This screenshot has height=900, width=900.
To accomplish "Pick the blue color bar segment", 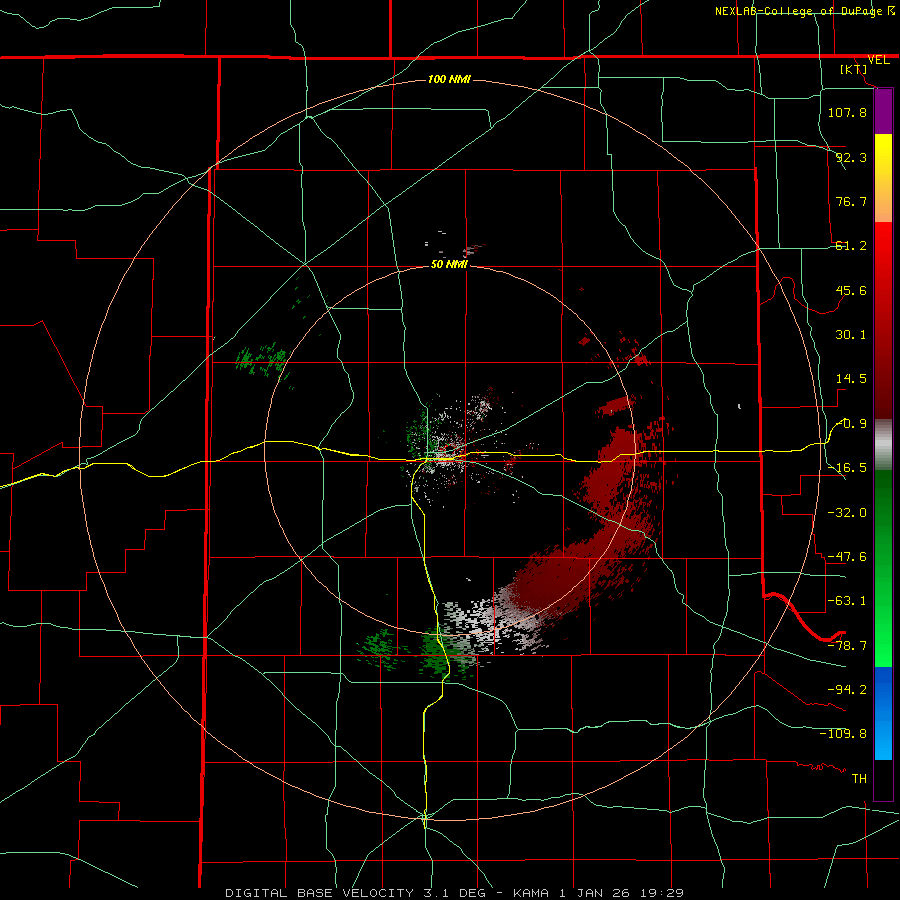I will (x=883, y=713).
